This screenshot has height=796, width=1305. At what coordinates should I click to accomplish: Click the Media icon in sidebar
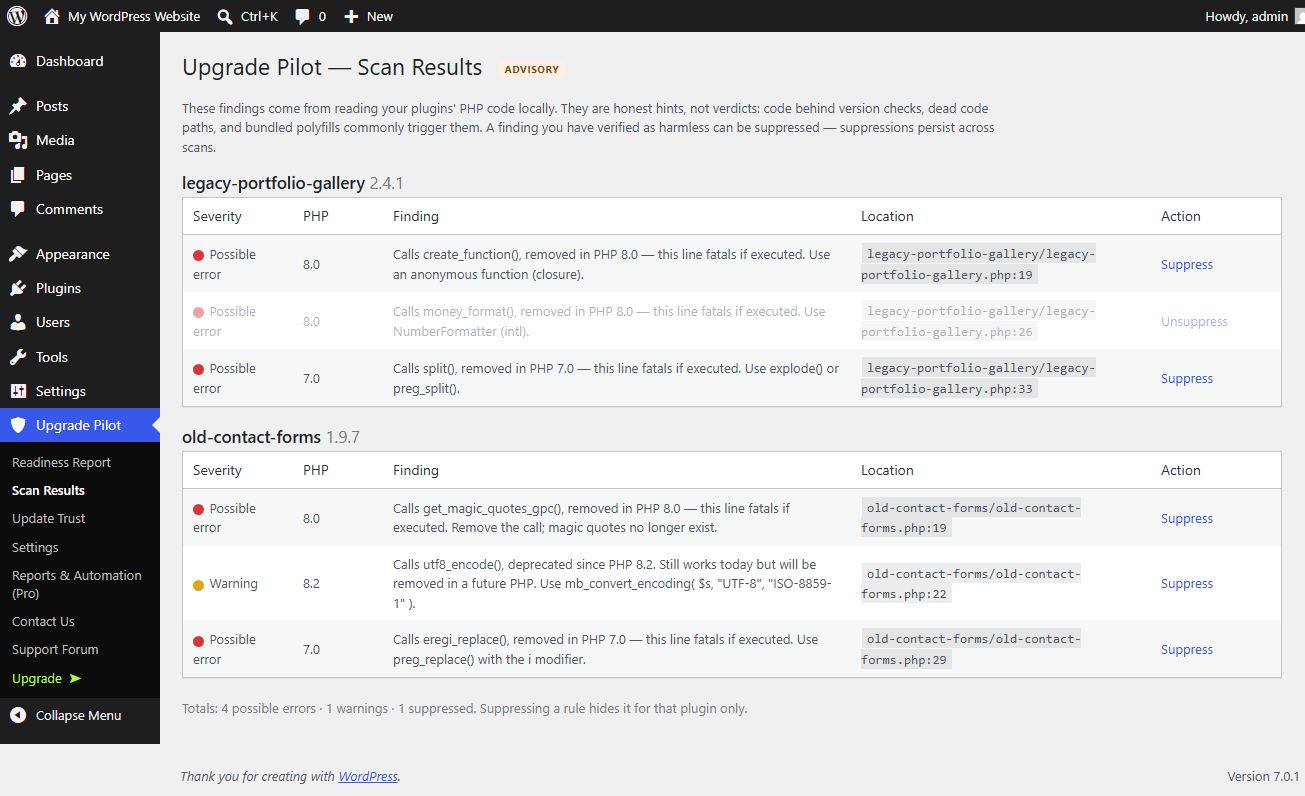click(18, 140)
